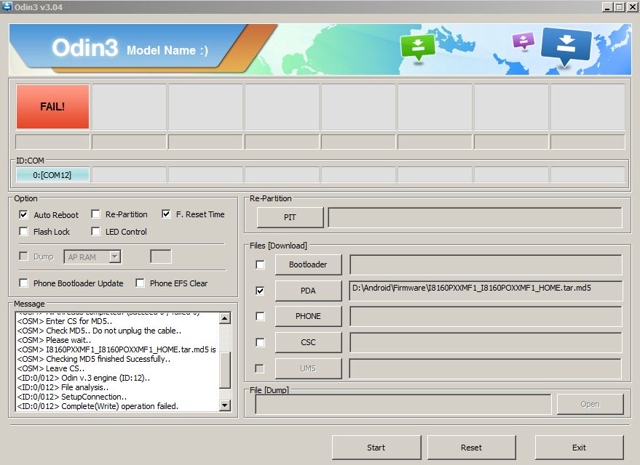Click the PHONE file path field
Image resolution: width=640 pixels, height=465 pixels.
(x=486, y=316)
